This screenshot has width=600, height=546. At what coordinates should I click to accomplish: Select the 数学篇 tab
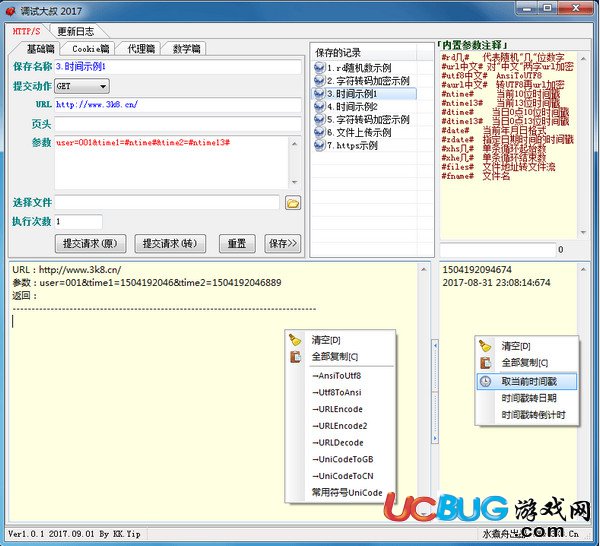tap(186, 49)
